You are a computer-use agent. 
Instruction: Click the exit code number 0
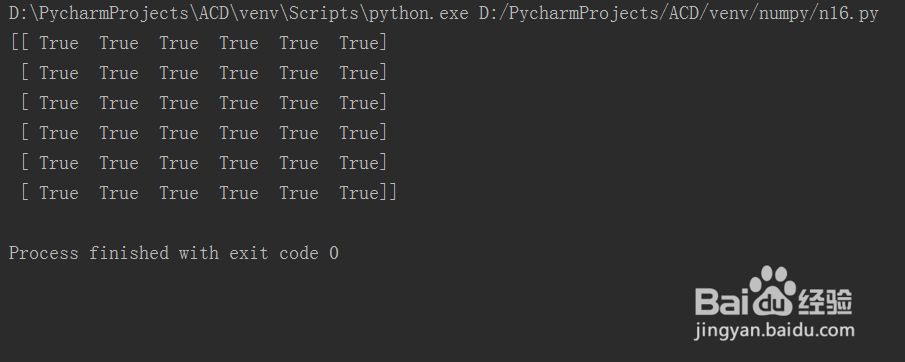point(334,253)
